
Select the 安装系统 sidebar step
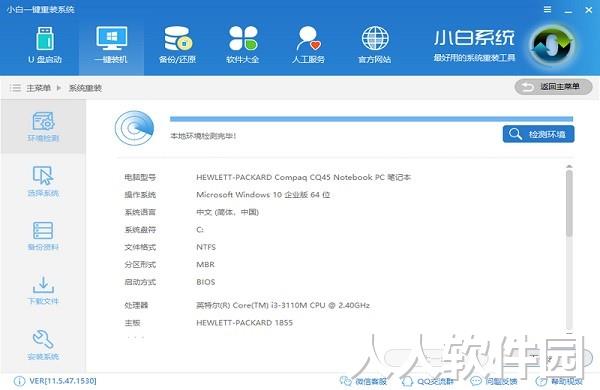click(43, 345)
